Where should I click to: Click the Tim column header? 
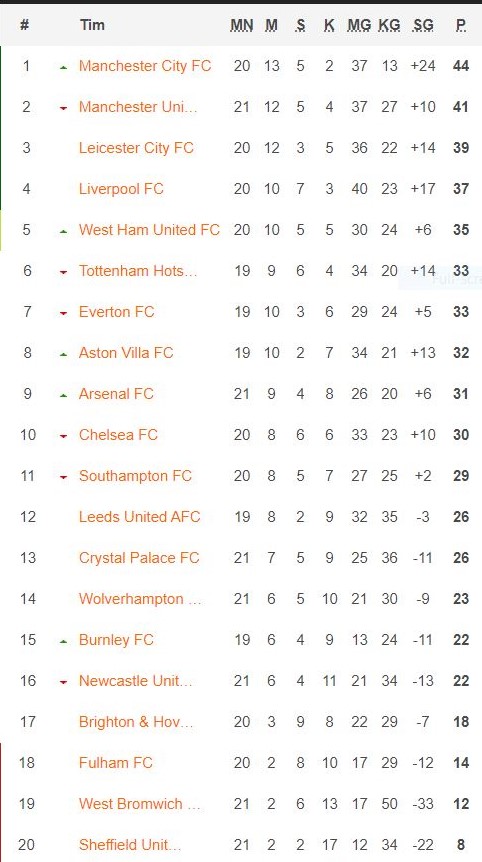(92, 25)
